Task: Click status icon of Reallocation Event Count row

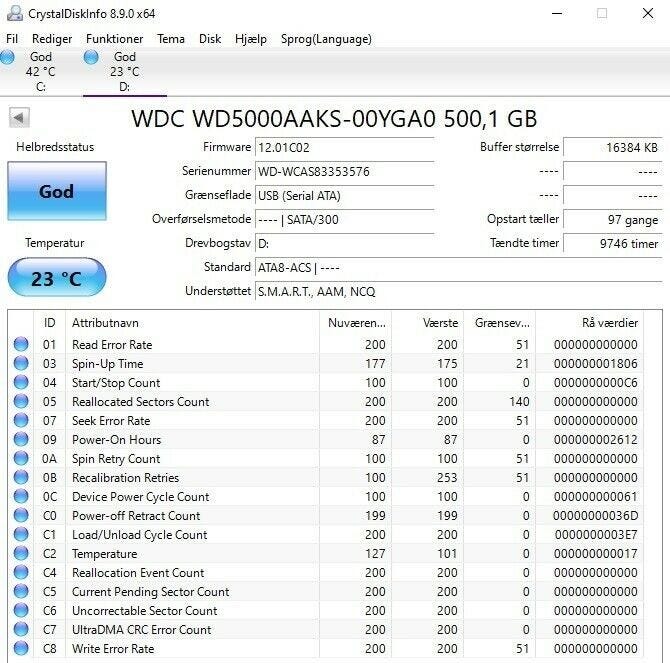Action: (21, 572)
